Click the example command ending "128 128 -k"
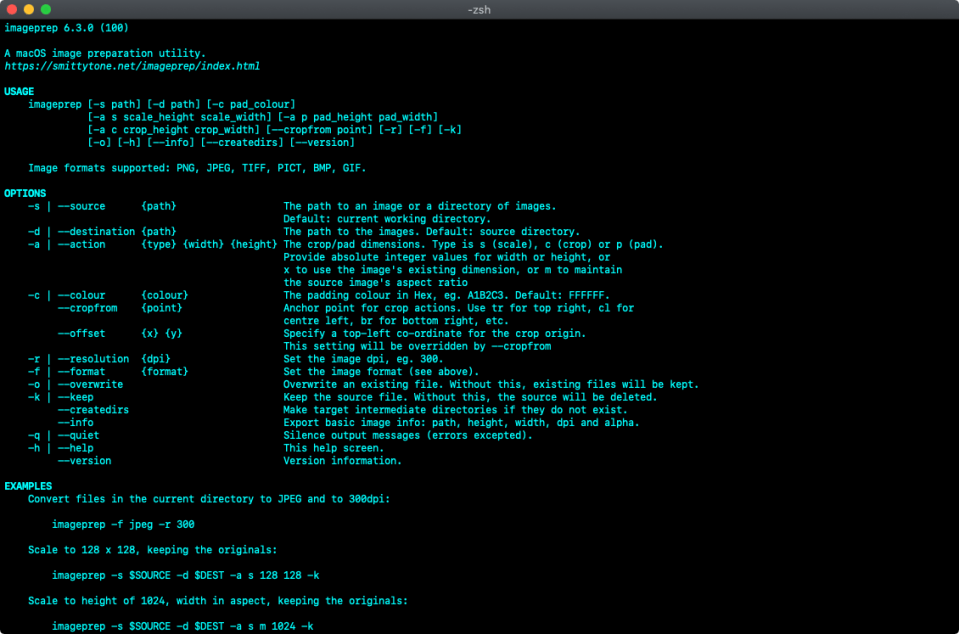 [186, 575]
